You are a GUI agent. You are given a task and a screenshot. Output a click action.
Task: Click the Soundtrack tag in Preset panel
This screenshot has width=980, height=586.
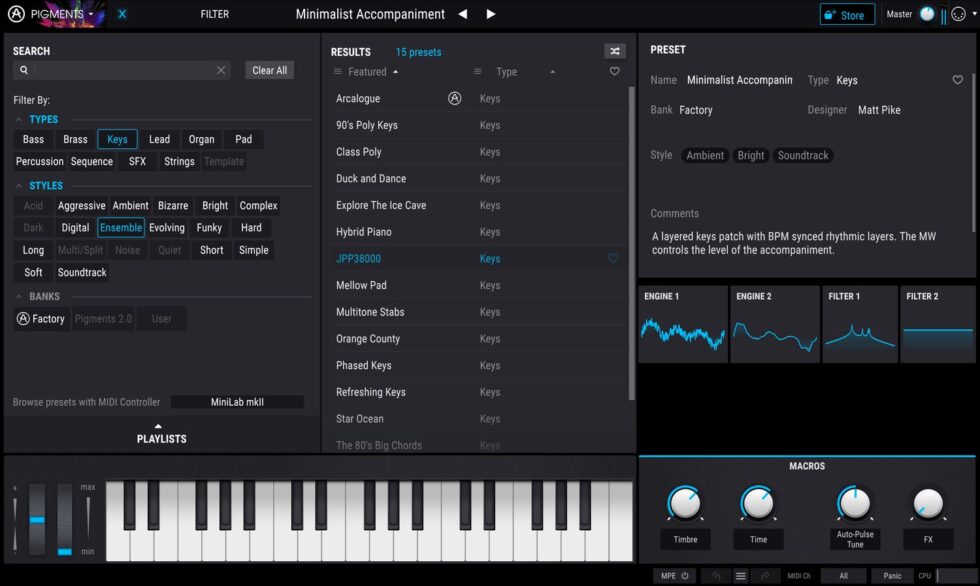[803, 155]
